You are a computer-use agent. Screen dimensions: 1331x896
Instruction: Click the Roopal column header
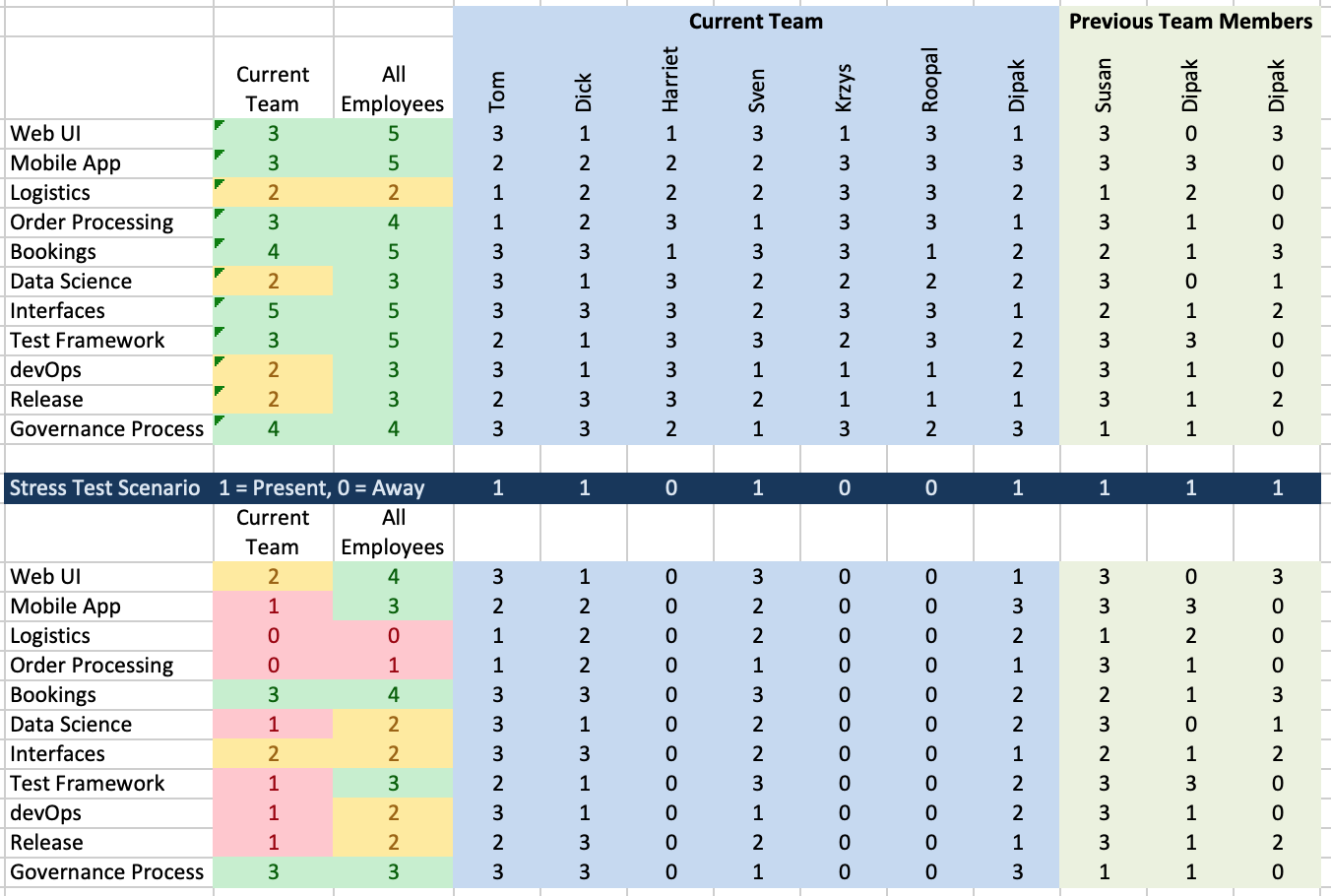click(930, 80)
